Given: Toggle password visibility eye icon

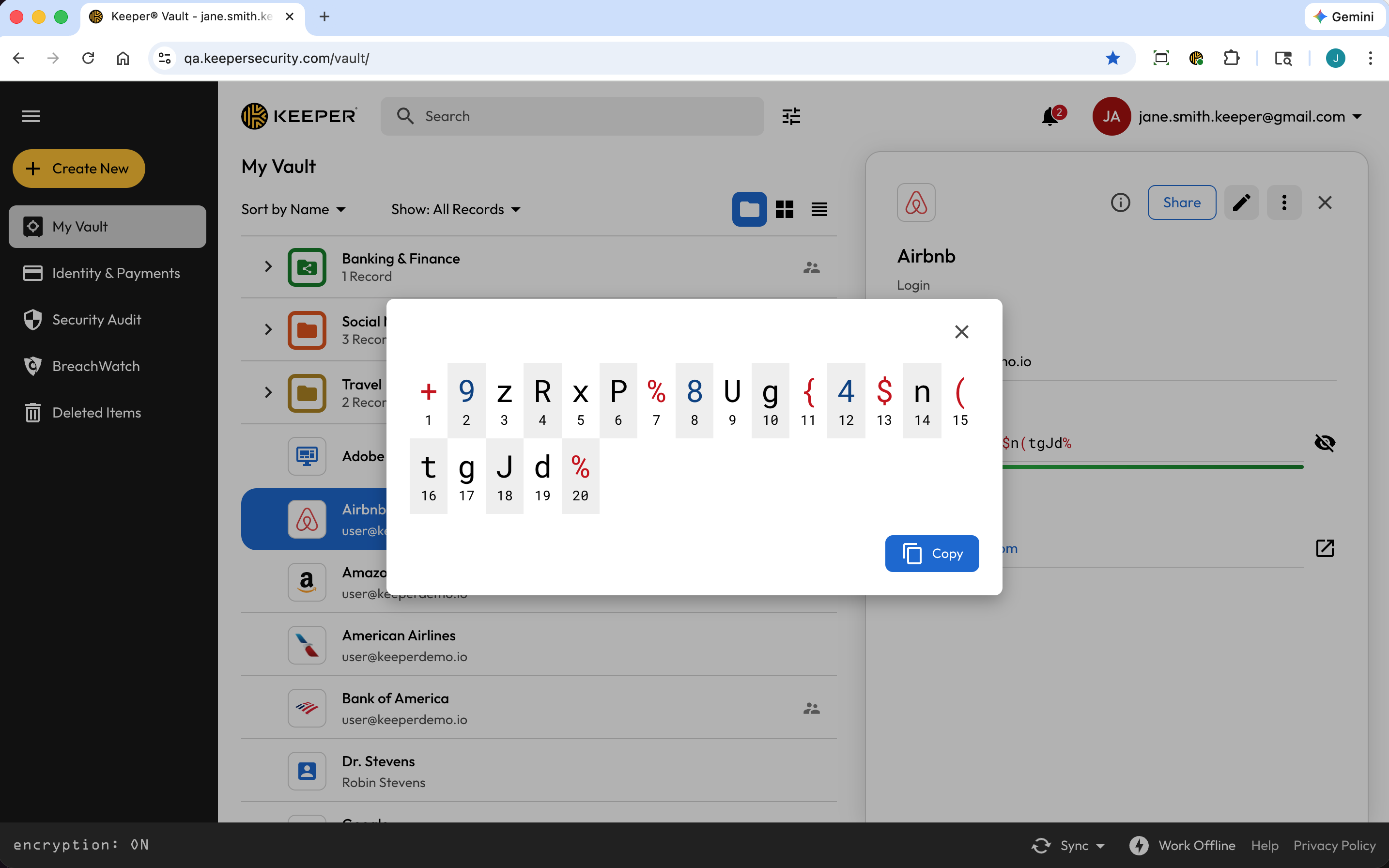Looking at the screenshot, I should 1324,443.
